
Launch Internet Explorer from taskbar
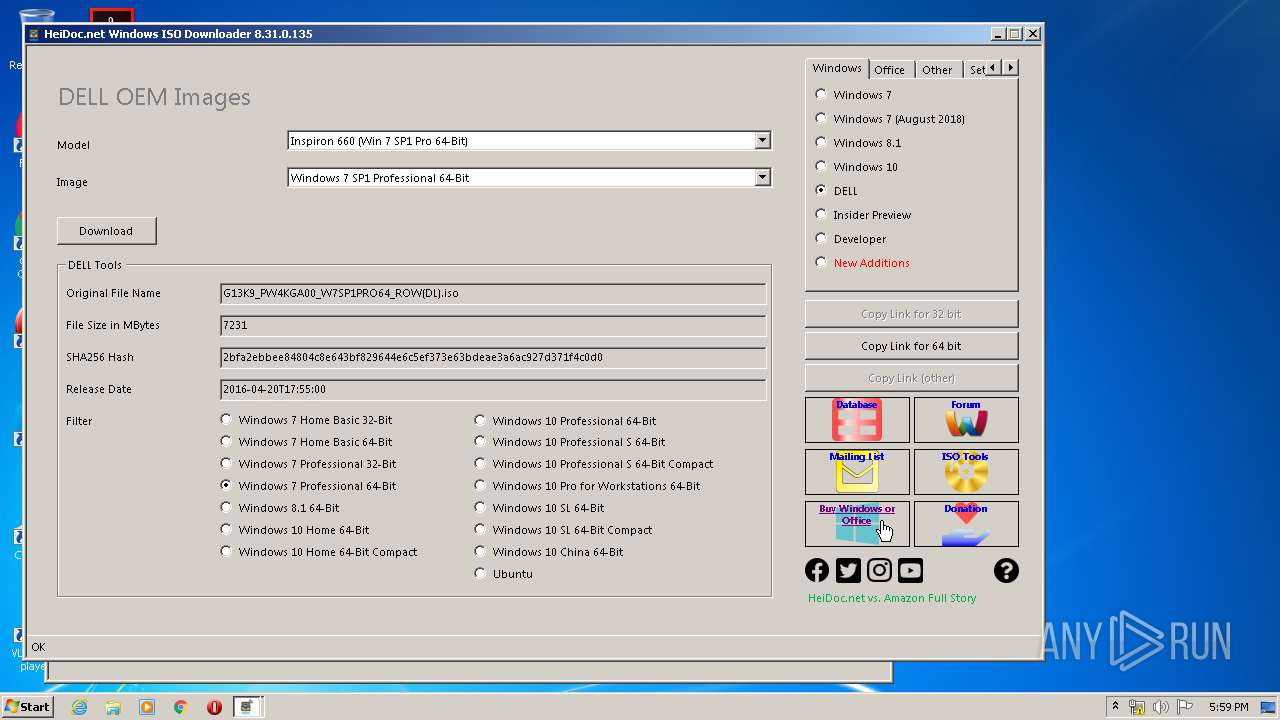pos(80,707)
